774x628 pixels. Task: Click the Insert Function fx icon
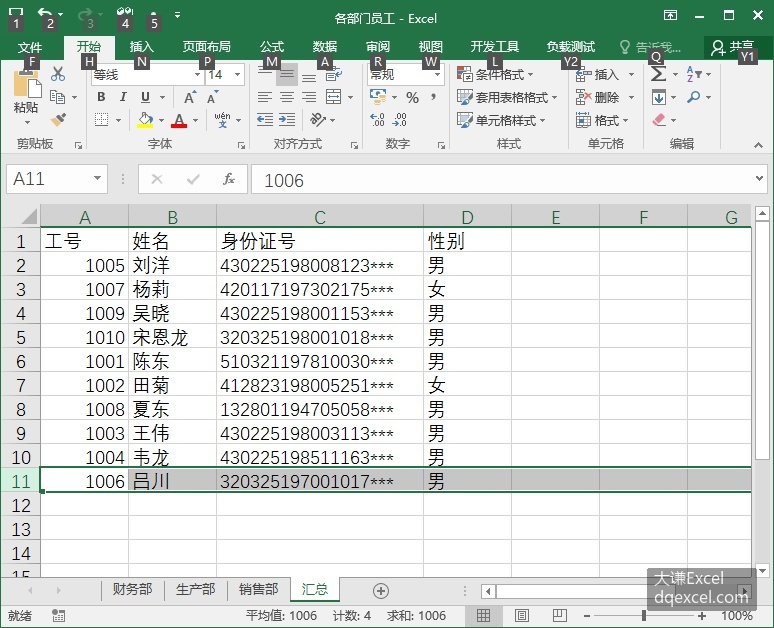point(229,179)
